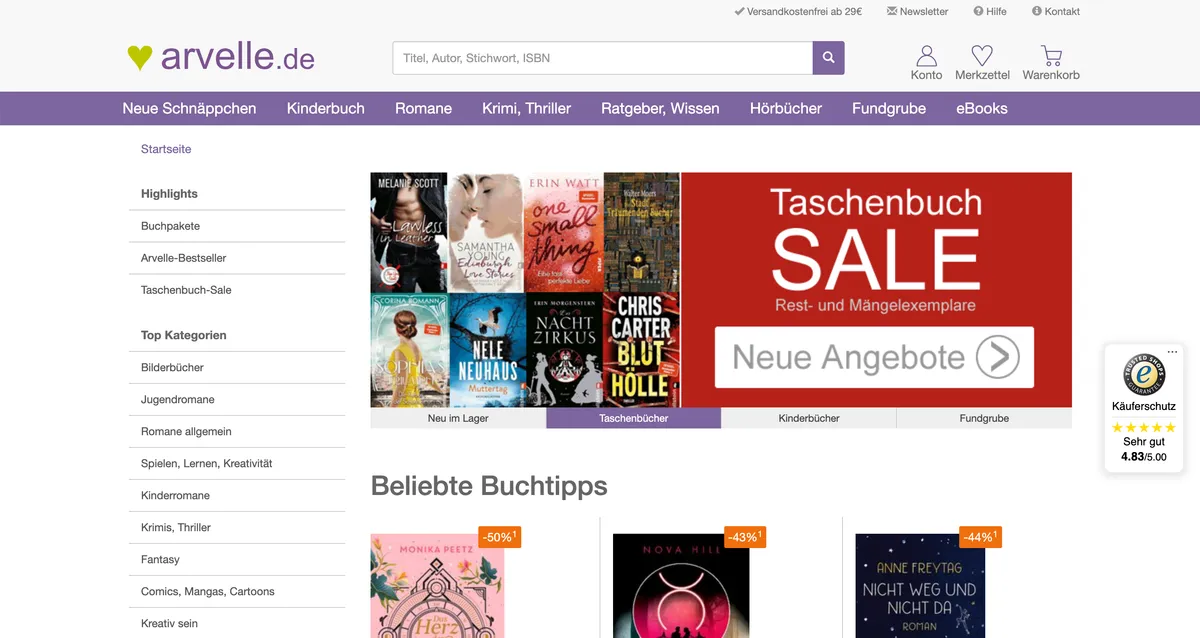Open the Warenkorb shopping cart icon
This screenshot has width=1200, height=638.
[x=1049, y=55]
